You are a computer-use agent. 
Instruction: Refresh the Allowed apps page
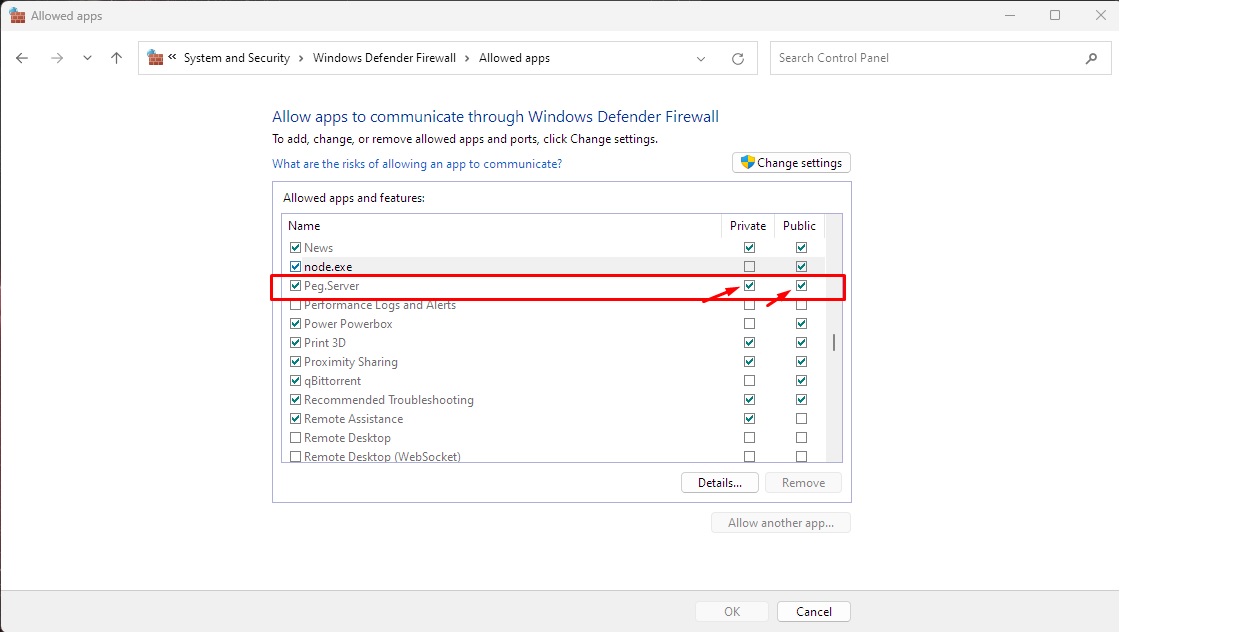(x=738, y=59)
